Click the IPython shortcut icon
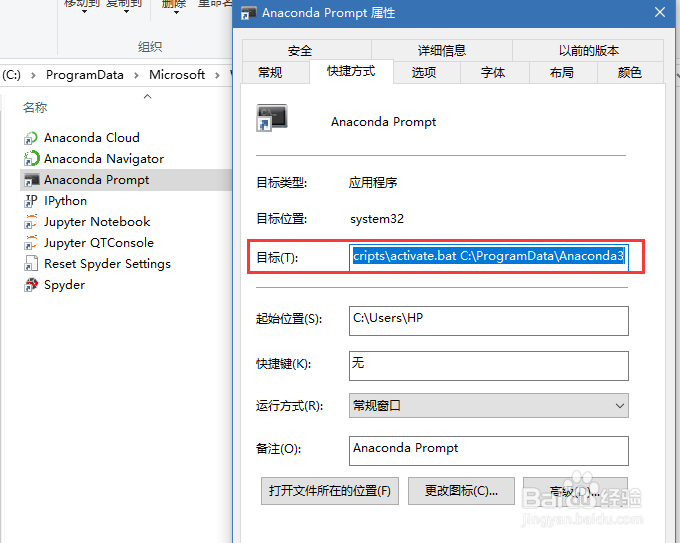 click(30, 201)
